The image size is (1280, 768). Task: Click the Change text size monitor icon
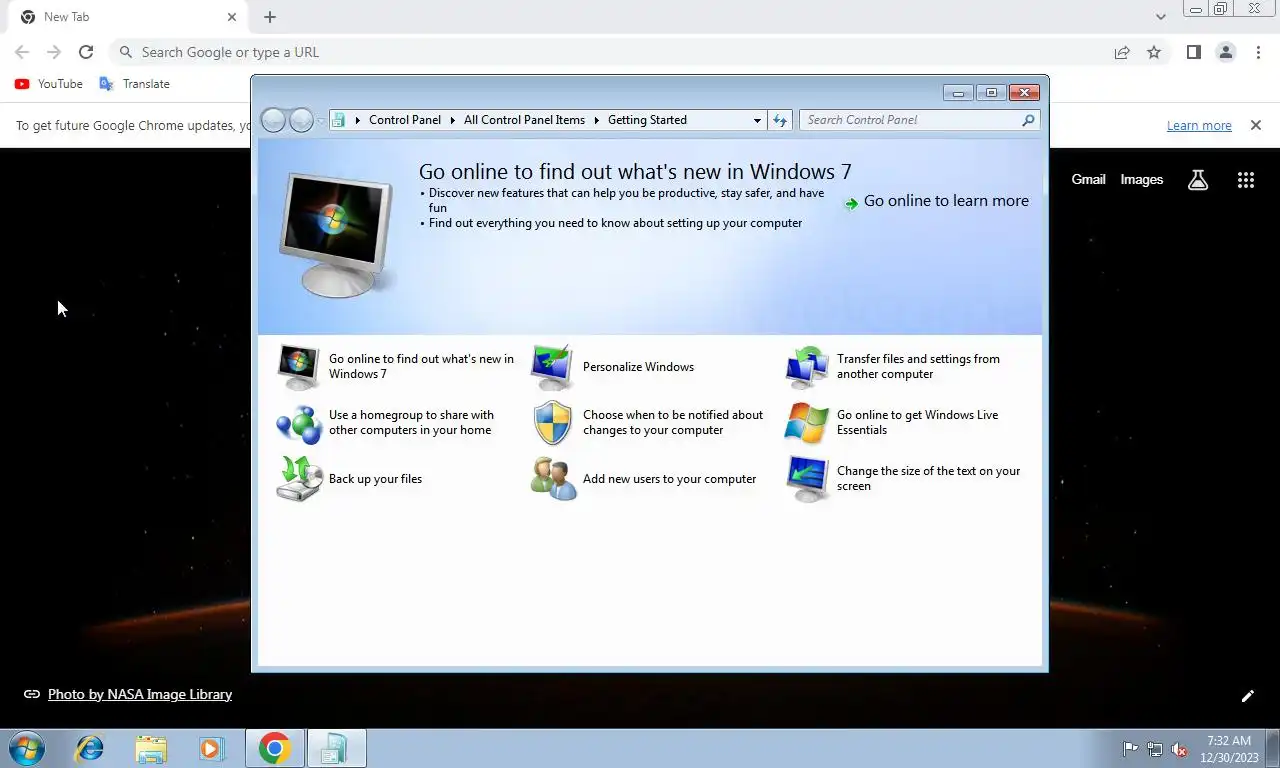tap(807, 479)
